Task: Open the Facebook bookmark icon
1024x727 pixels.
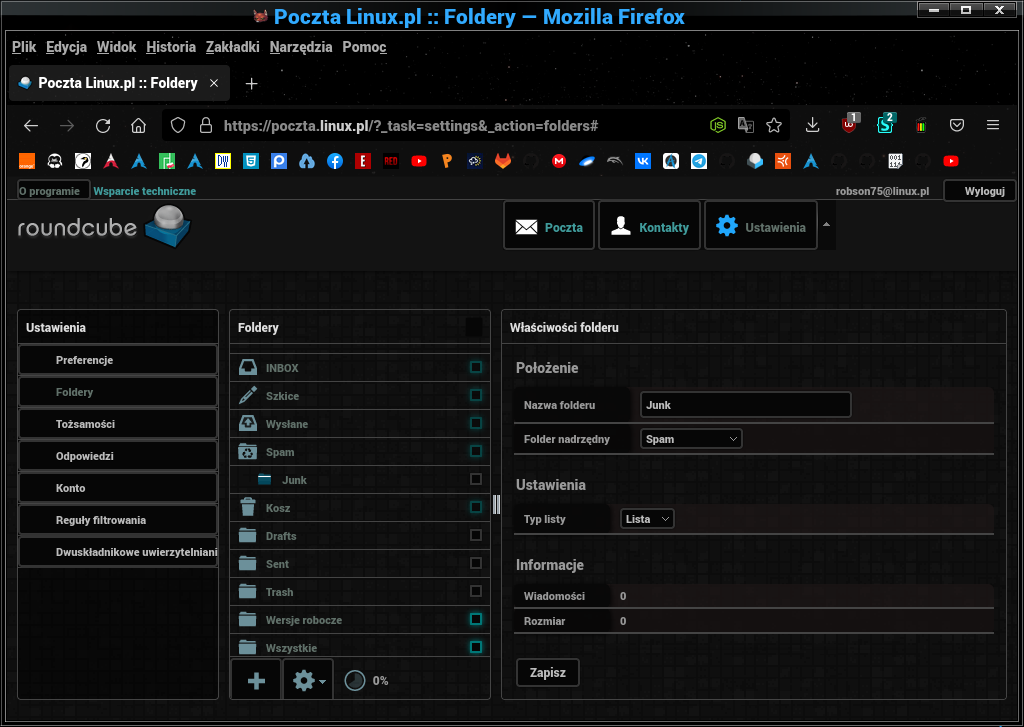Action: (335, 161)
